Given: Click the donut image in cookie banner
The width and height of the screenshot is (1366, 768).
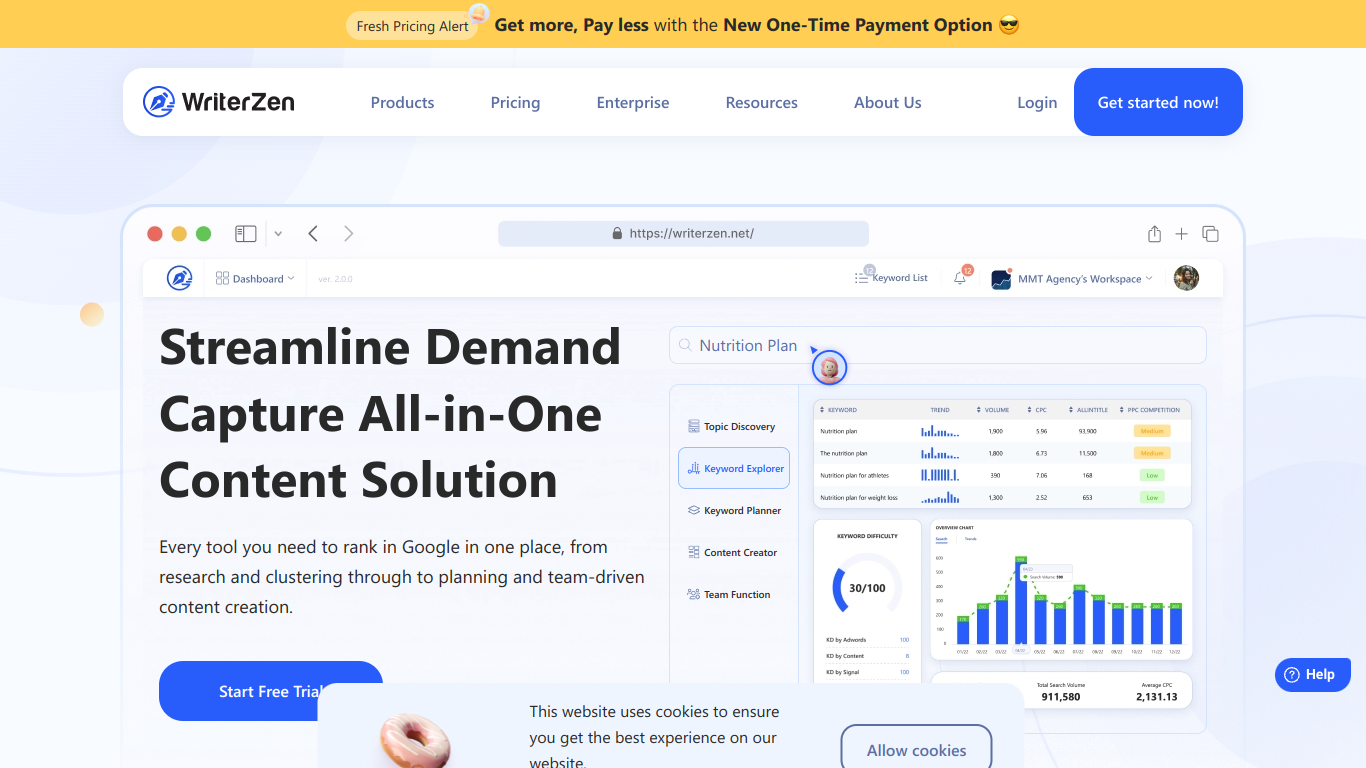Looking at the screenshot, I should tap(415, 741).
